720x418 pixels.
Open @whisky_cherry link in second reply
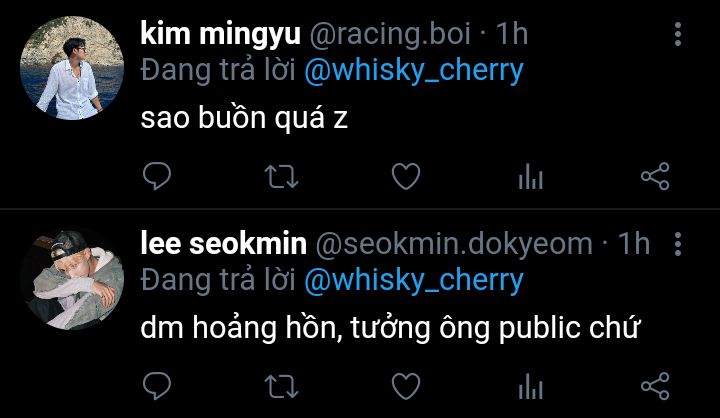414,280
